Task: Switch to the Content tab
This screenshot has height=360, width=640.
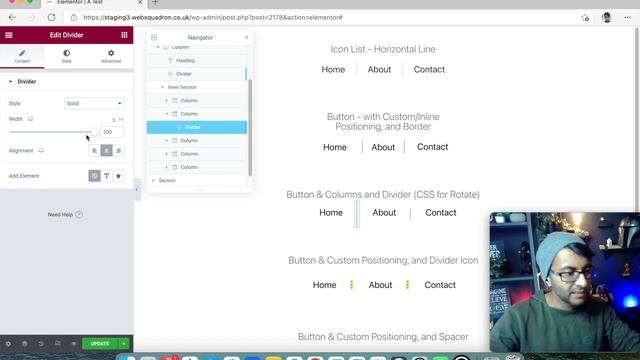Action: (22, 56)
